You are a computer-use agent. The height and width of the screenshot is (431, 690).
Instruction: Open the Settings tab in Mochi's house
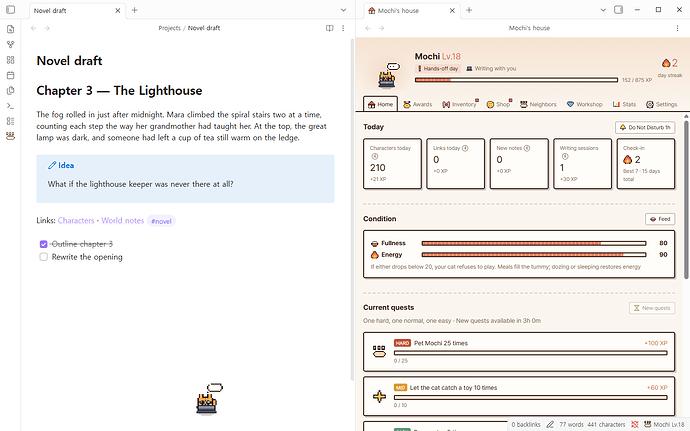(661, 104)
